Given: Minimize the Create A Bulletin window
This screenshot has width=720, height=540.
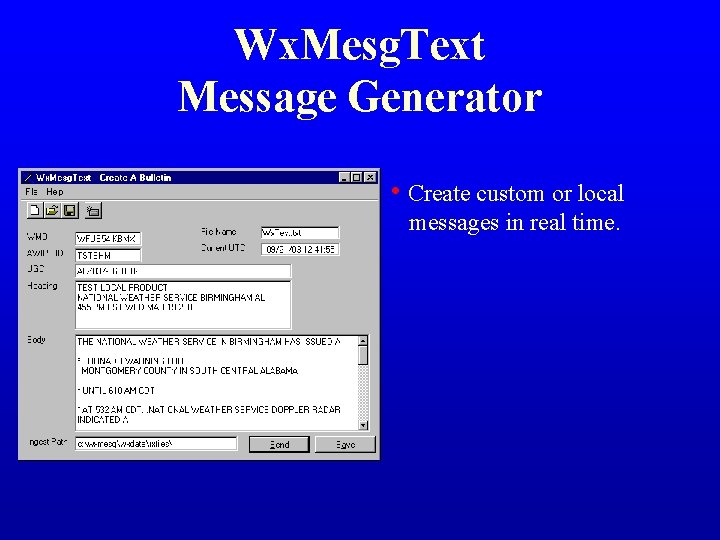Looking at the screenshot, I should coord(344,177).
